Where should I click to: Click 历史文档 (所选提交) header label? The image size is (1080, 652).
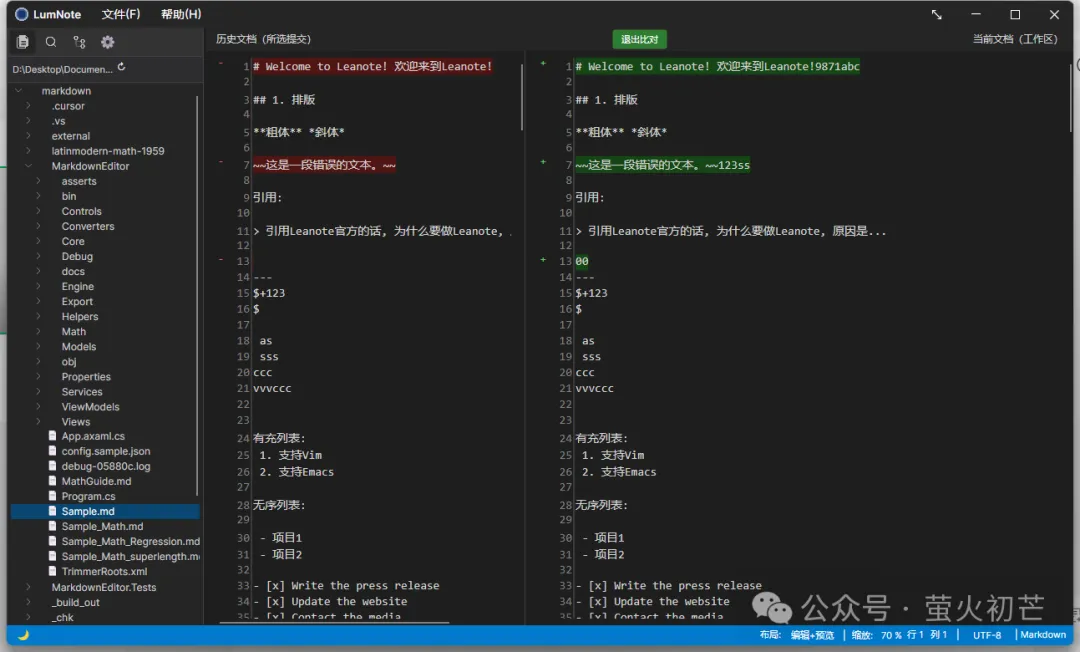pyautogui.click(x=263, y=39)
